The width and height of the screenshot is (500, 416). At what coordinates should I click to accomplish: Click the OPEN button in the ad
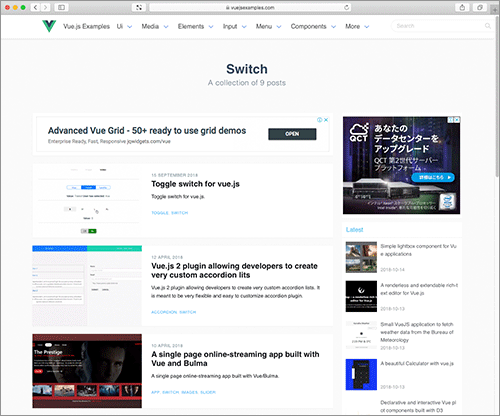point(292,134)
